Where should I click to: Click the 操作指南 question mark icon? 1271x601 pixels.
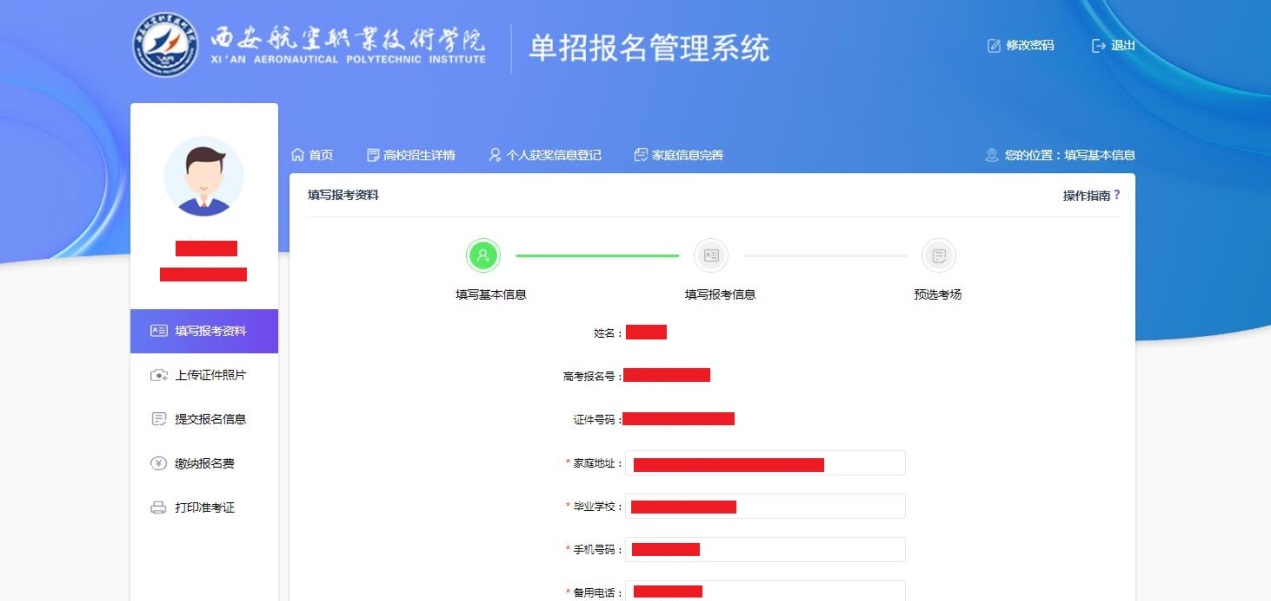pyautogui.click(x=1117, y=195)
